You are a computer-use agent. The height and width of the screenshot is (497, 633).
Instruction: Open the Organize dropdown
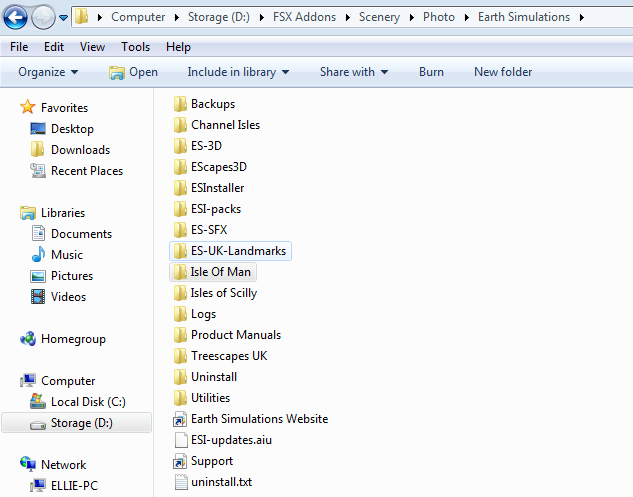(48, 72)
